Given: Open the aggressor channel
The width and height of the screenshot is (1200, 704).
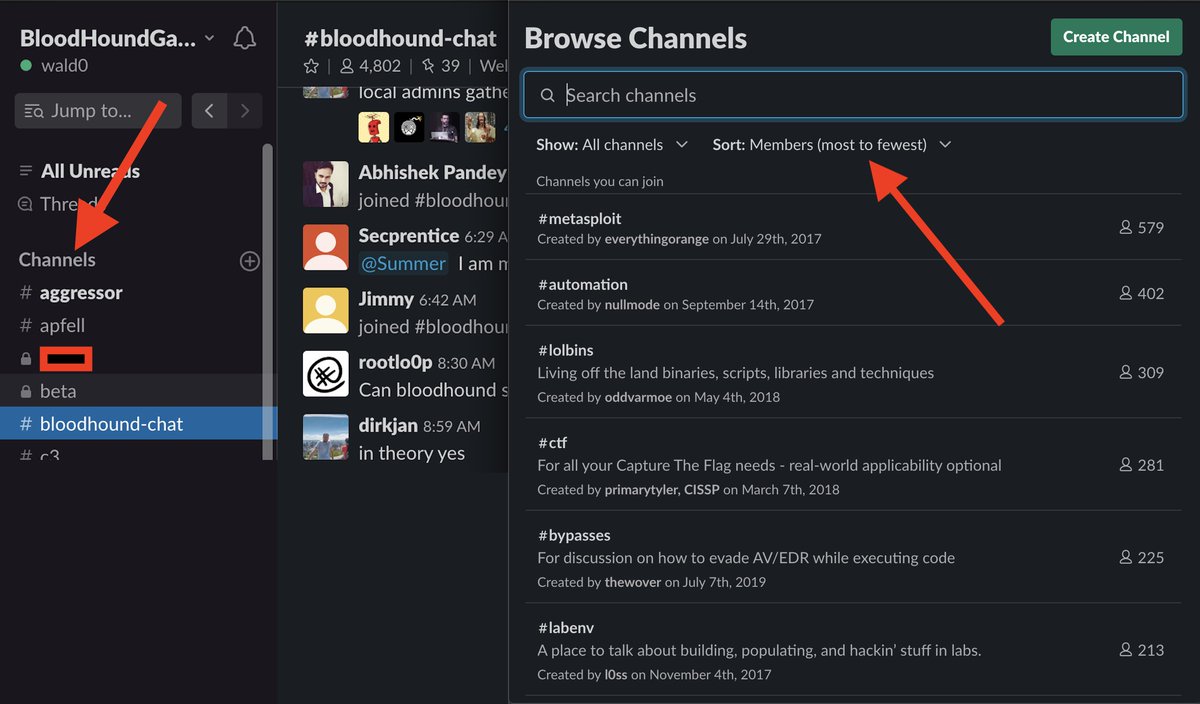Looking at the screenshot, I should tap(81, 293).
